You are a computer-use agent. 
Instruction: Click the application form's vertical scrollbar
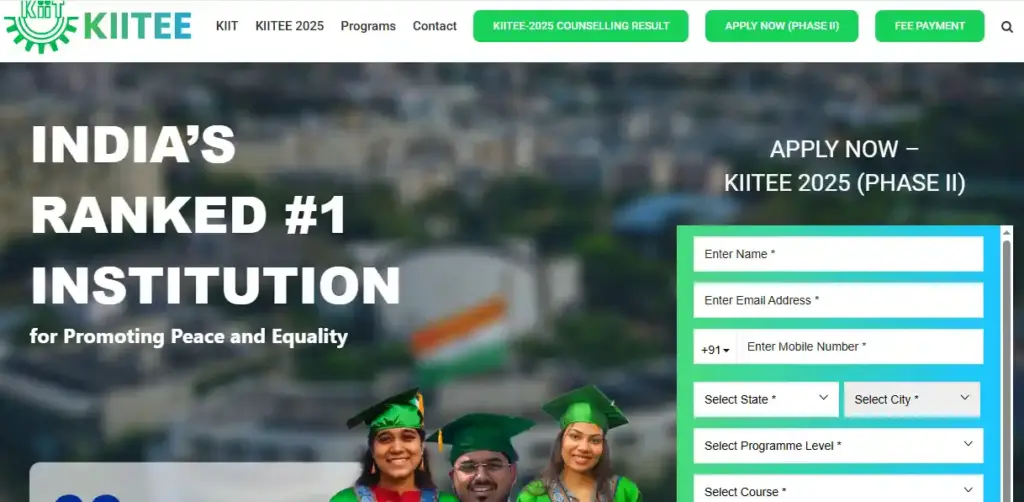pos(1007,366)
